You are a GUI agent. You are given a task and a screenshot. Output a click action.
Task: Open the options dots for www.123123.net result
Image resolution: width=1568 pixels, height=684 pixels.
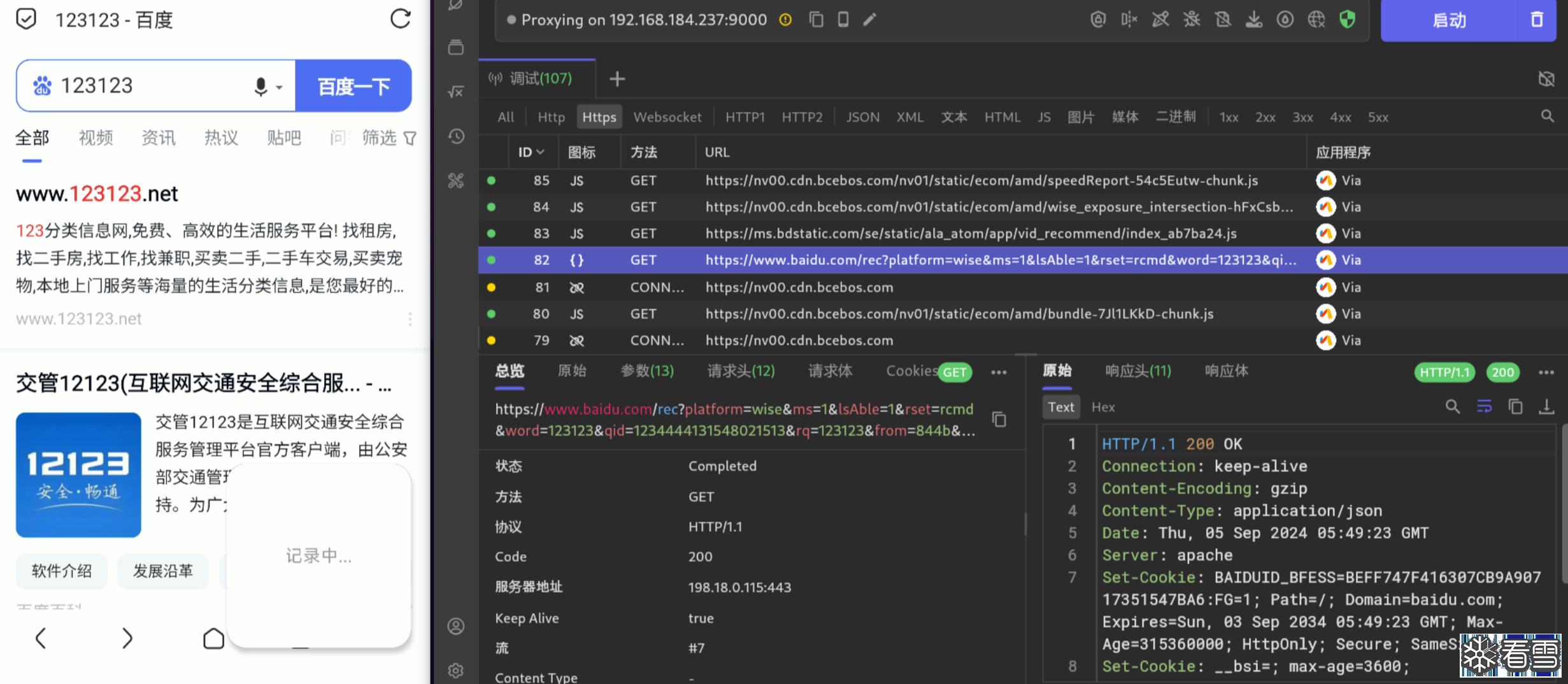410,318
